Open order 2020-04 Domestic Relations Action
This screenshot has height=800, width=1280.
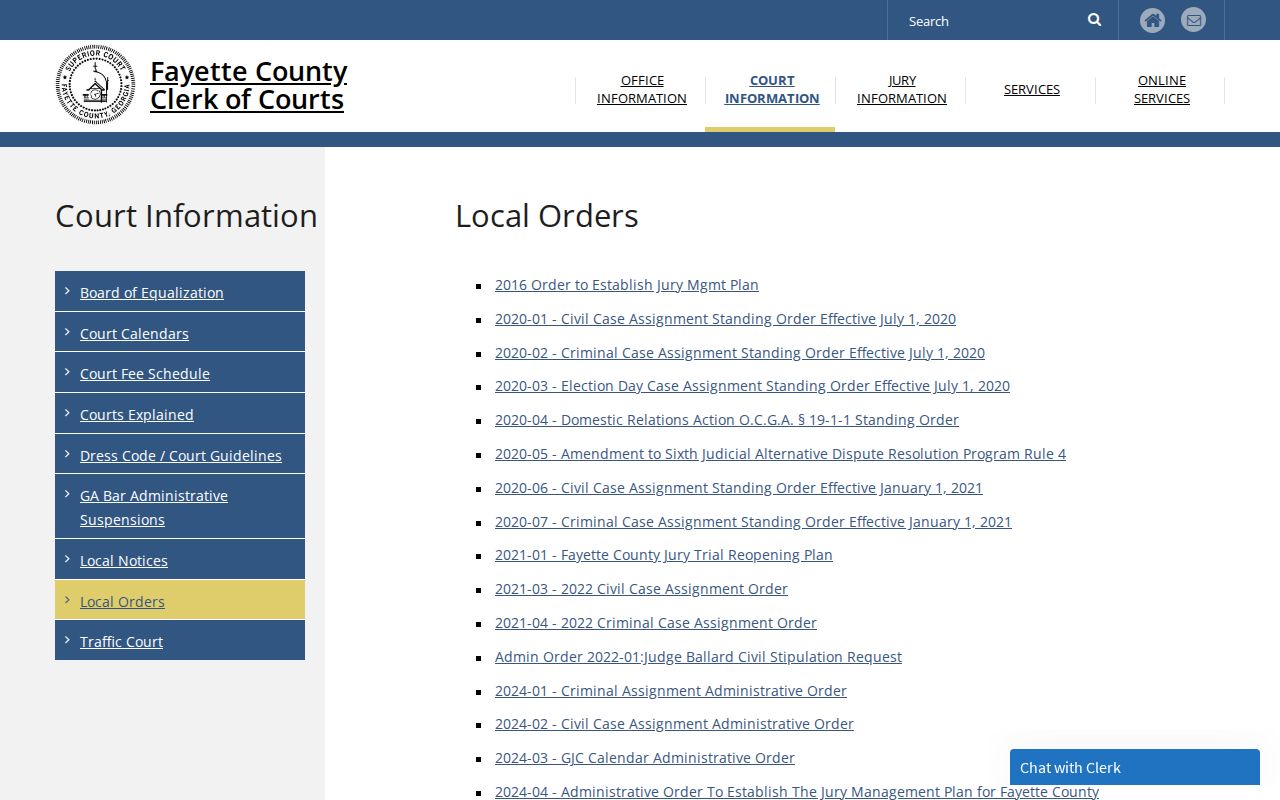727,420
